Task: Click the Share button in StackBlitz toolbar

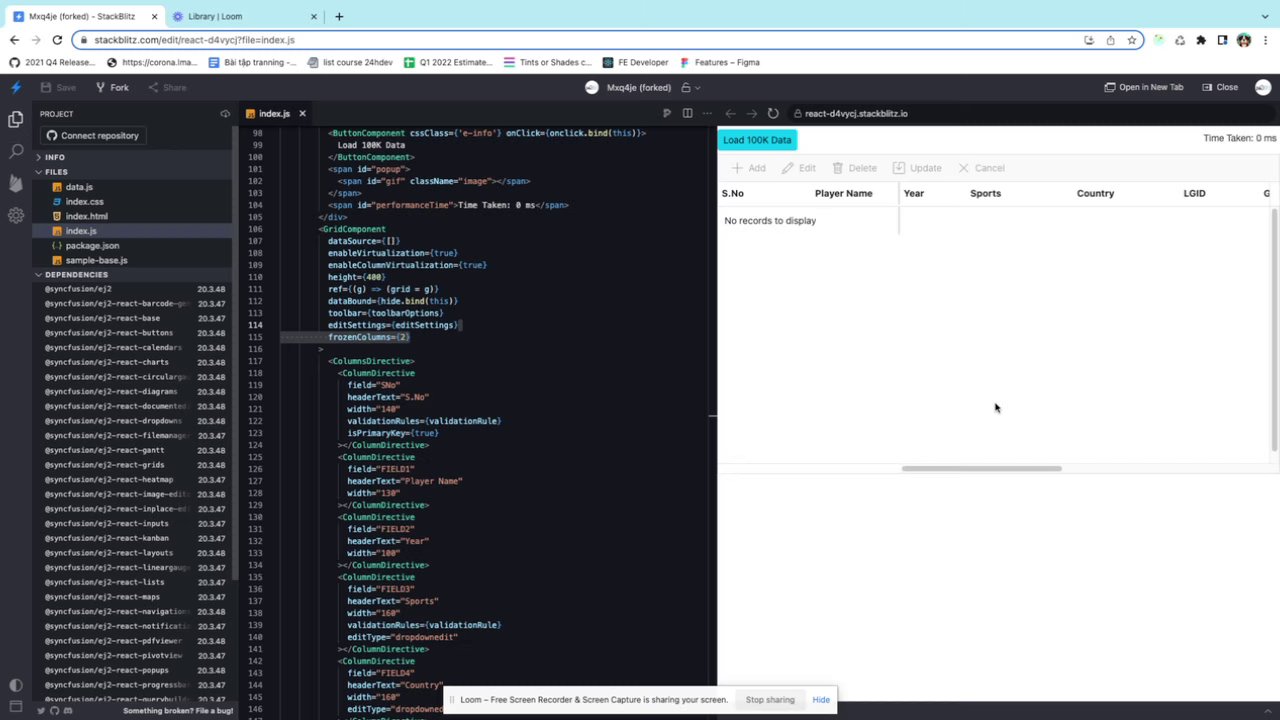Action: tap(167, 87)
